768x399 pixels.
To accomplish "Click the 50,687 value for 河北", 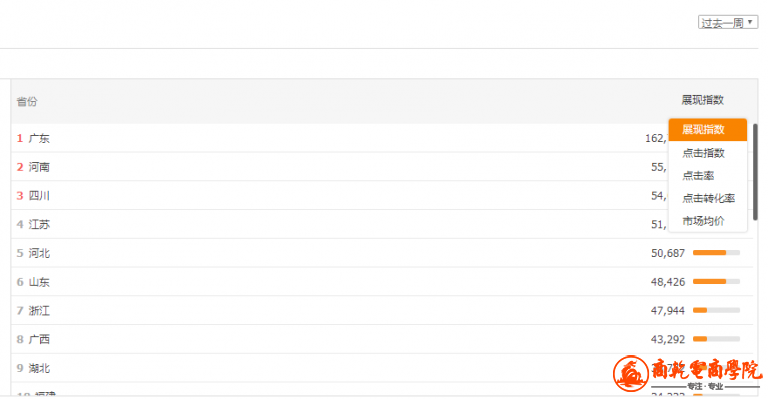I will (x=668, y=253).
